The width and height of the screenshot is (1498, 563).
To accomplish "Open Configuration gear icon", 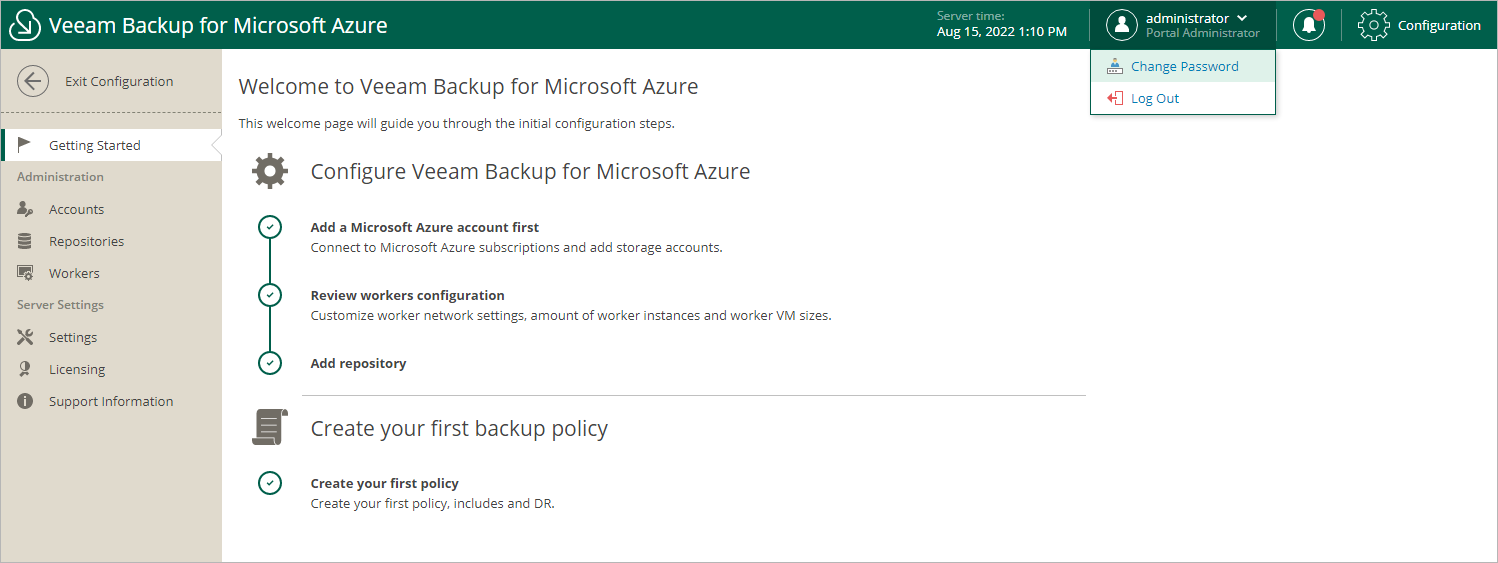I will click(1373, 25).
